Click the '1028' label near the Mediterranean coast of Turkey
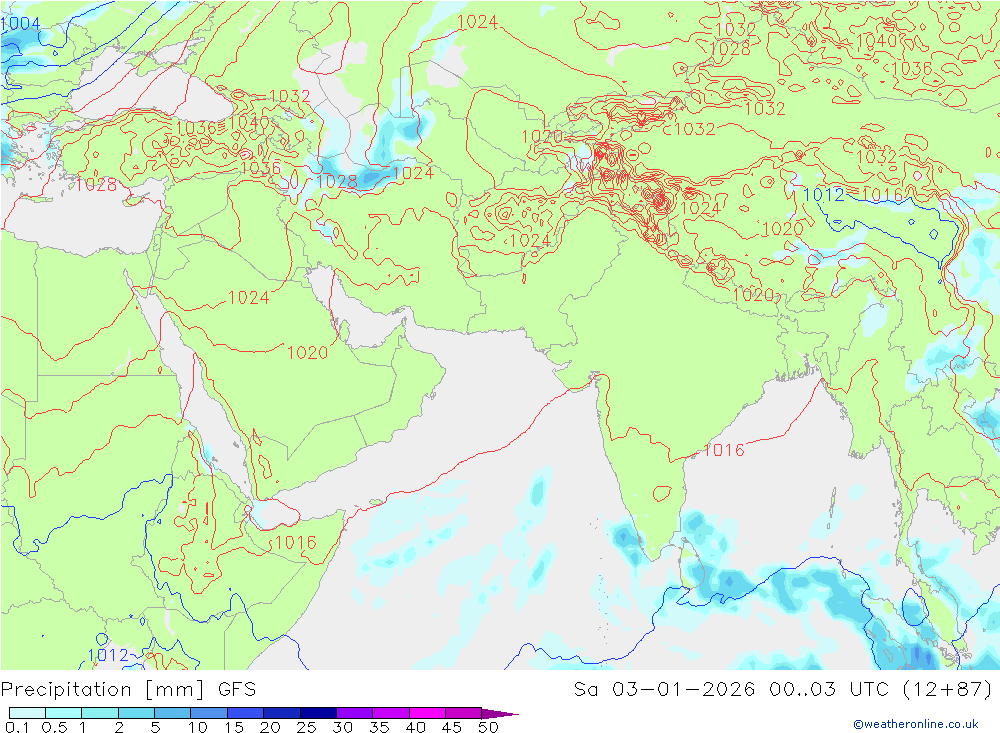Viewport: 1000px width, 733px height. point(96,185)
